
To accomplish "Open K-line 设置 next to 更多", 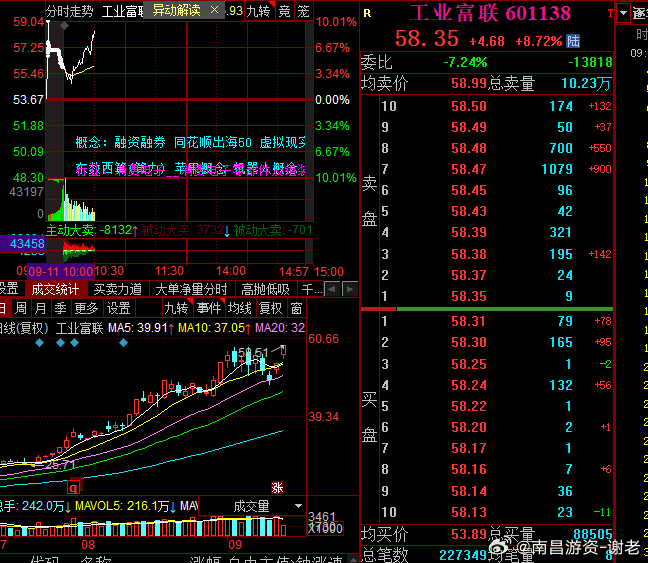I will coord(119,308).
